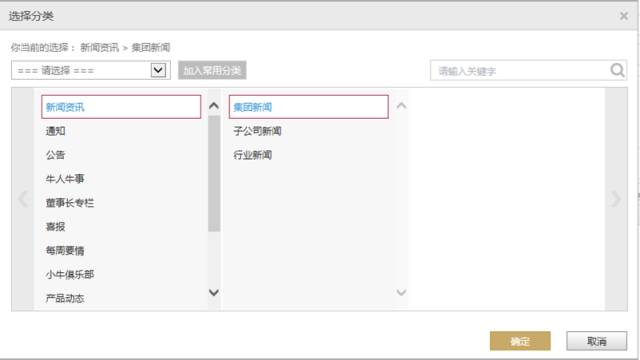640x360 pixels.
Task: Select 集团新闻 subcategory
Action: 309,107
